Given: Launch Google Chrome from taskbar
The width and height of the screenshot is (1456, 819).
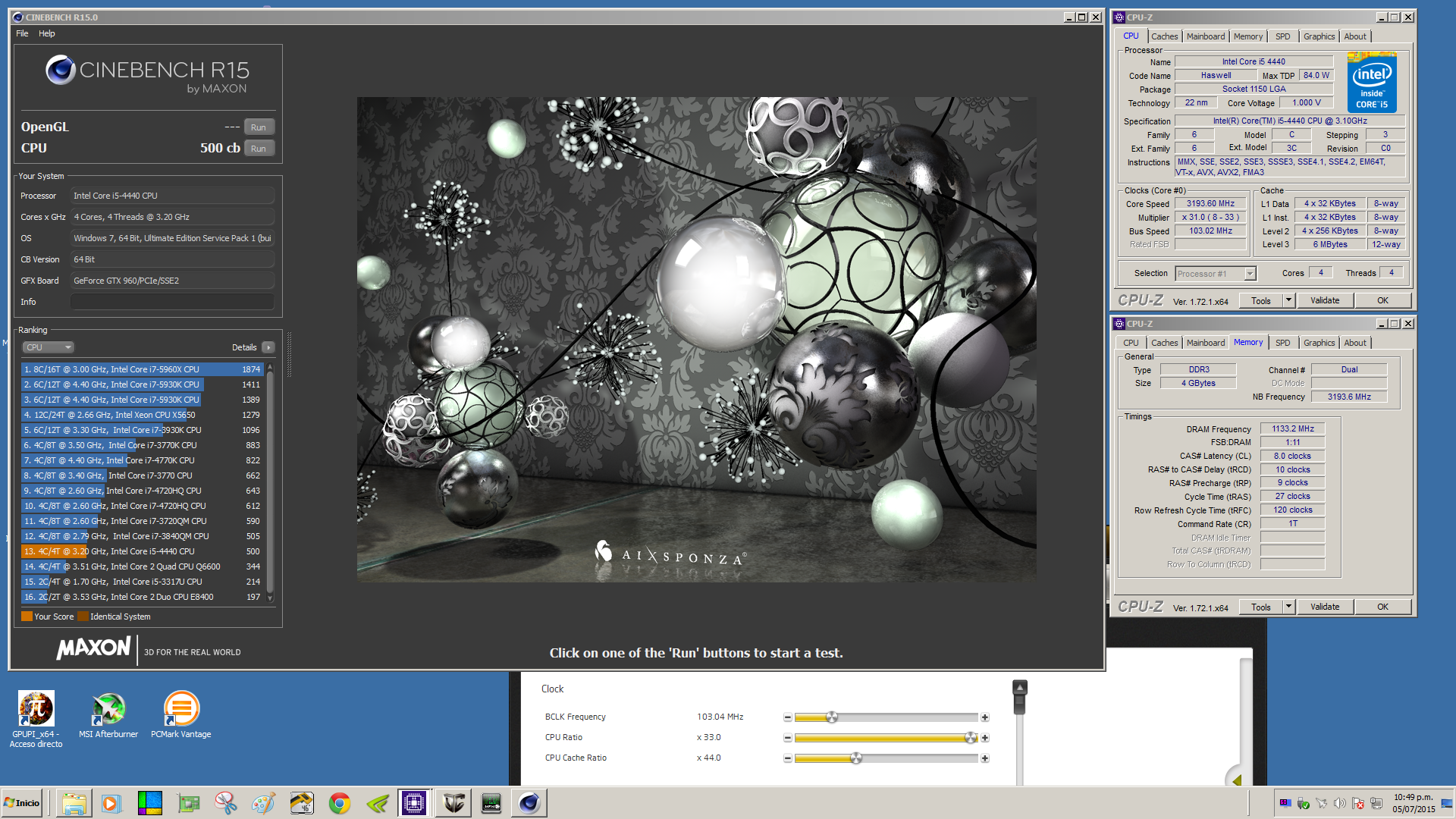Looking at the screenshot, I should click(339, 803).
